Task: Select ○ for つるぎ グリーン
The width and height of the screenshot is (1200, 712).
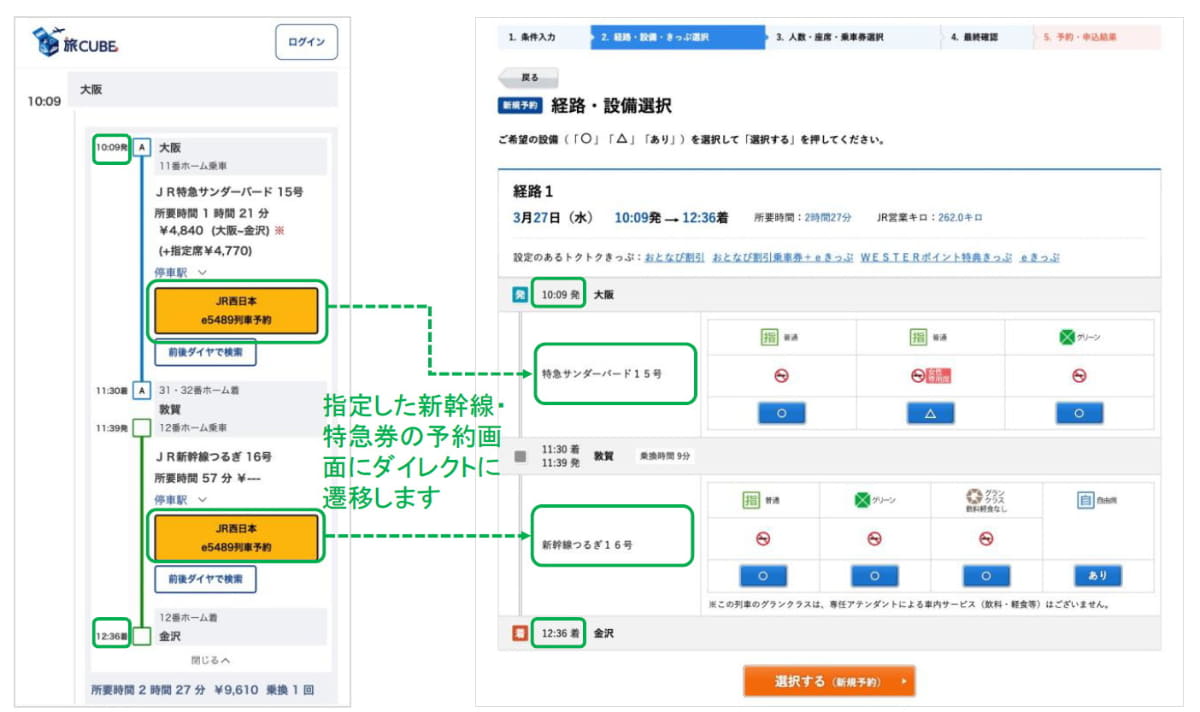Action: pos(875,576)
